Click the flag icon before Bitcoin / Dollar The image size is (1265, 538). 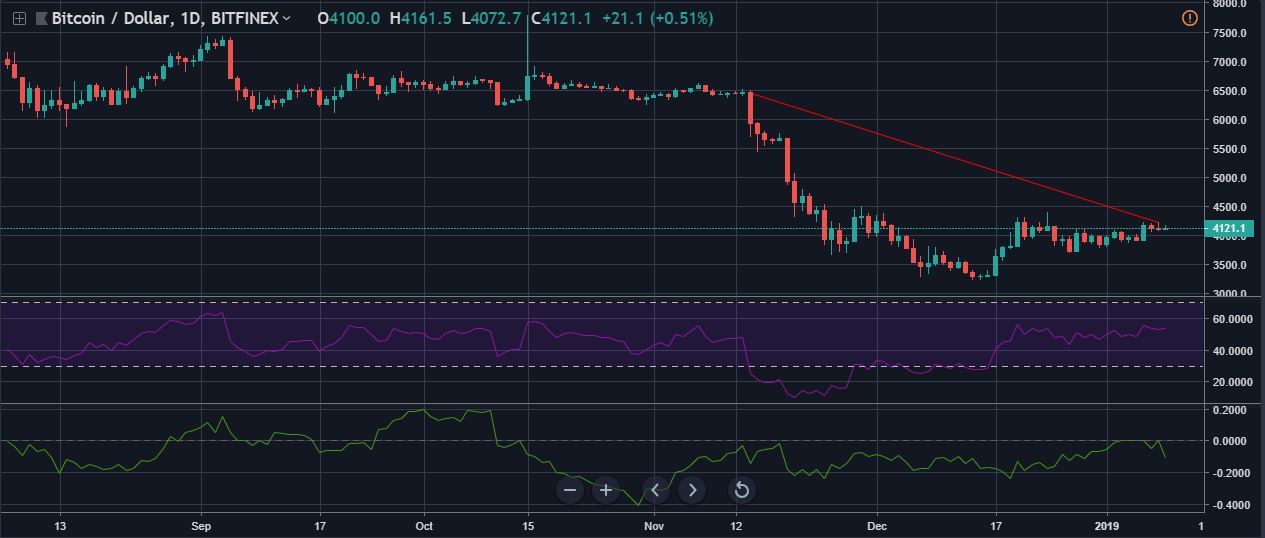(x=41, y=18)
